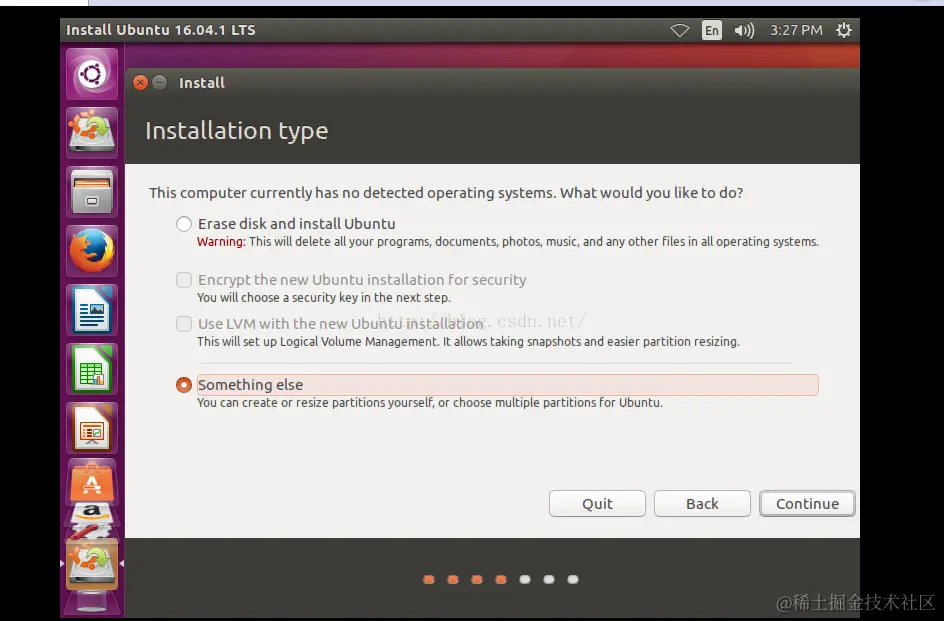Open the Ubuntu Dash search
Screen dimensions: 944x621
click(91, 73)
